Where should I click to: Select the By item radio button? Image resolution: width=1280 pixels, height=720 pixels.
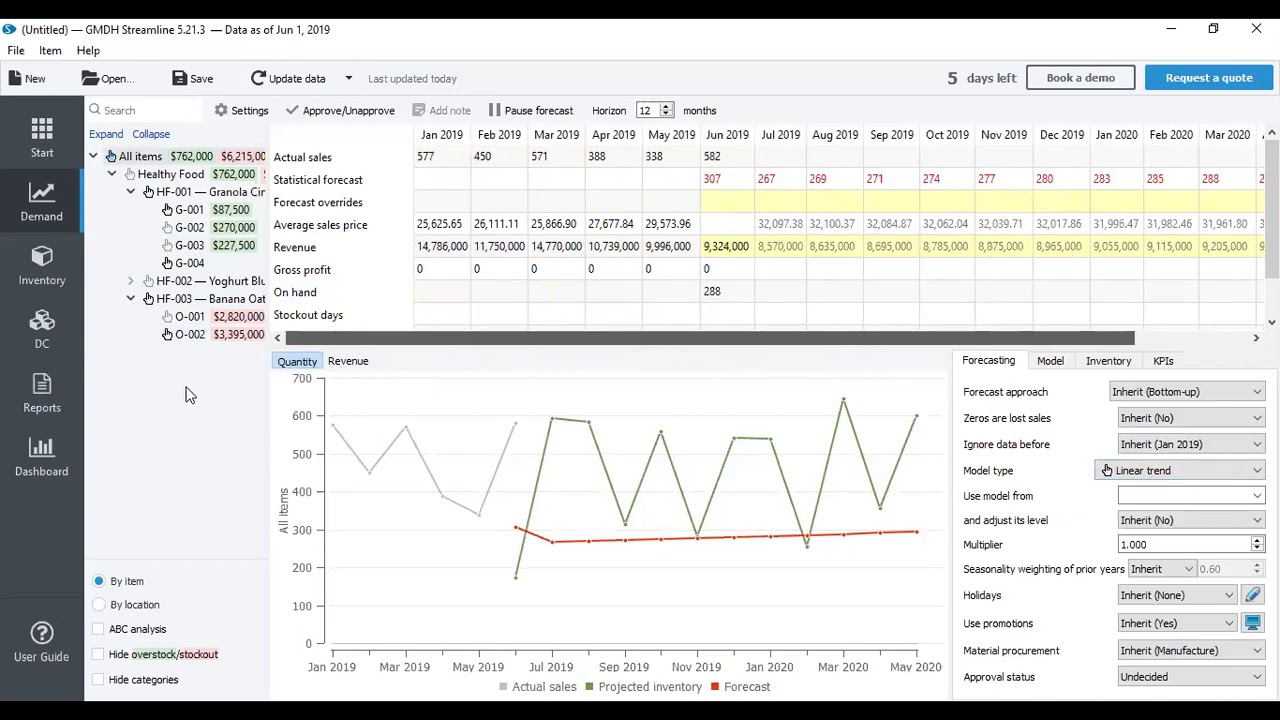coord(99,581)
